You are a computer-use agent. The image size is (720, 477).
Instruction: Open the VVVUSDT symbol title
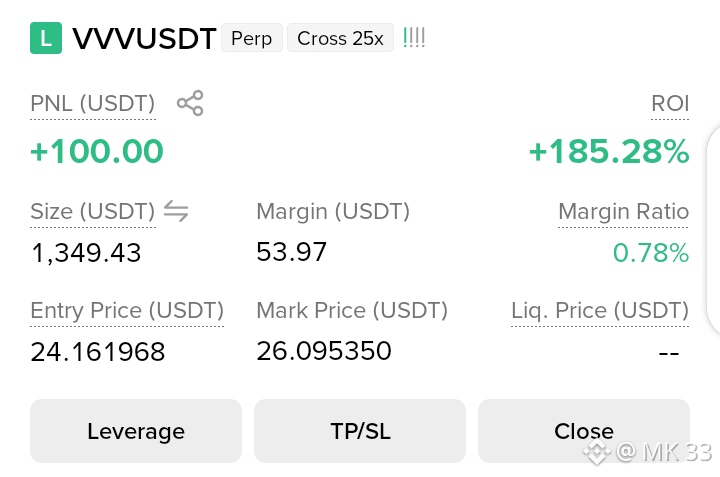click(x=144, y=38)
